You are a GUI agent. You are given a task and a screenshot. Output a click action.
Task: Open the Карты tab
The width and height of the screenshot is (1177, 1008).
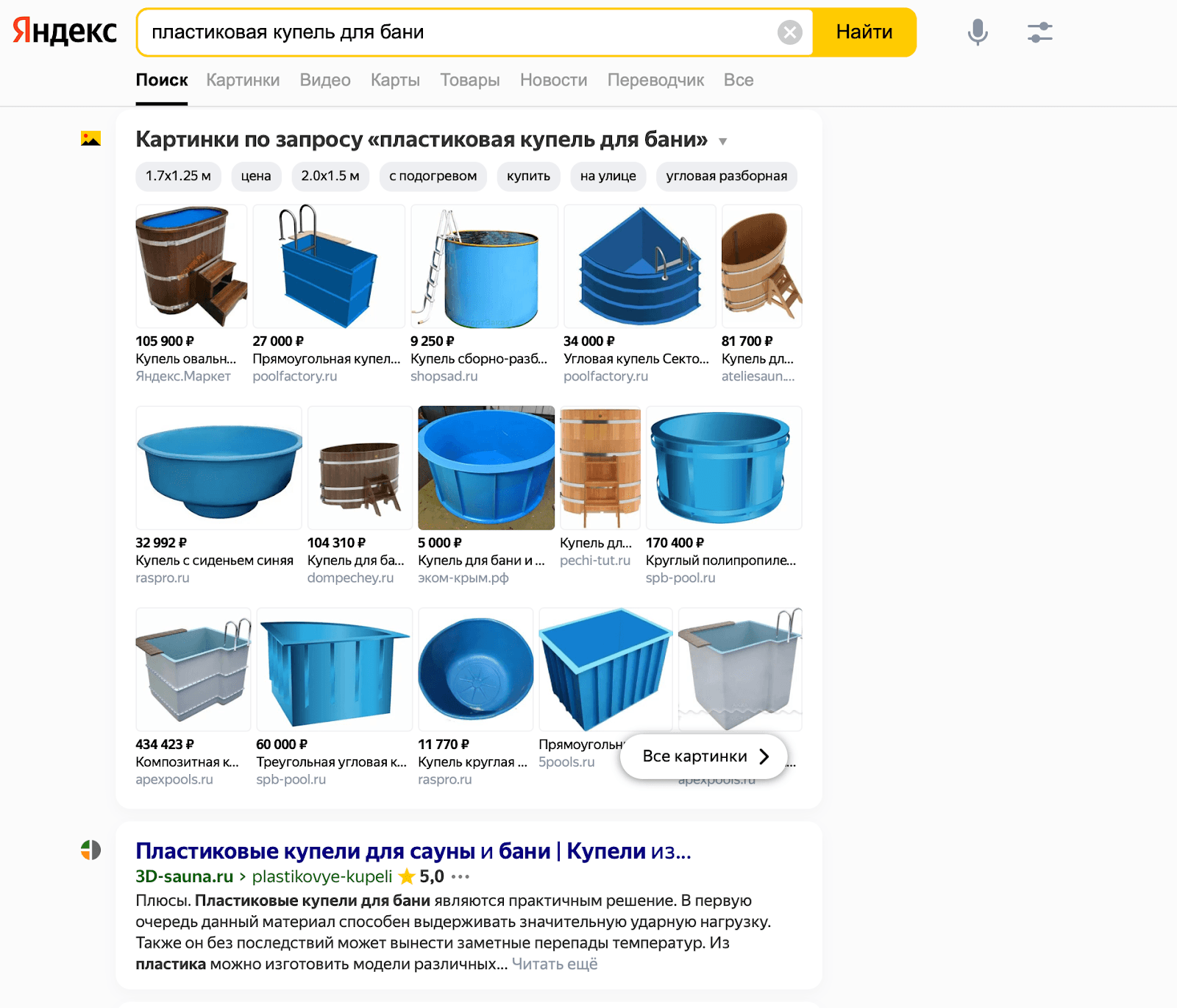pyautogui.click(x=395, y=80)
